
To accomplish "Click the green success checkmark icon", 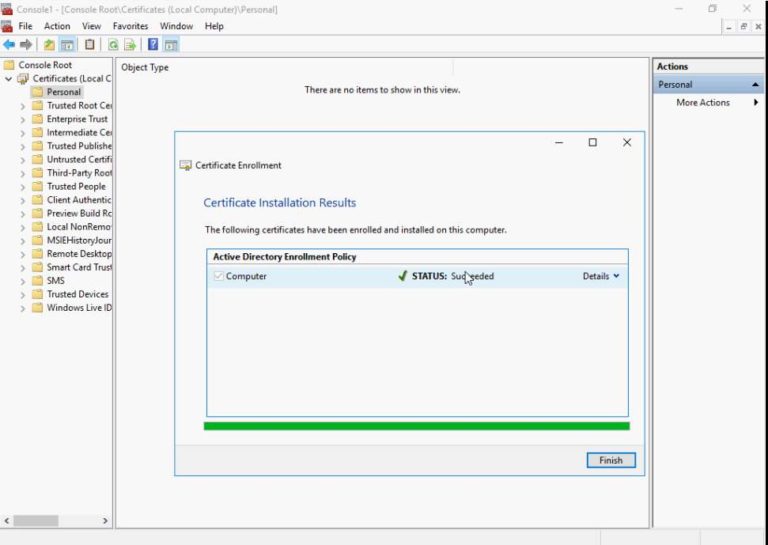I will point(403,276).
